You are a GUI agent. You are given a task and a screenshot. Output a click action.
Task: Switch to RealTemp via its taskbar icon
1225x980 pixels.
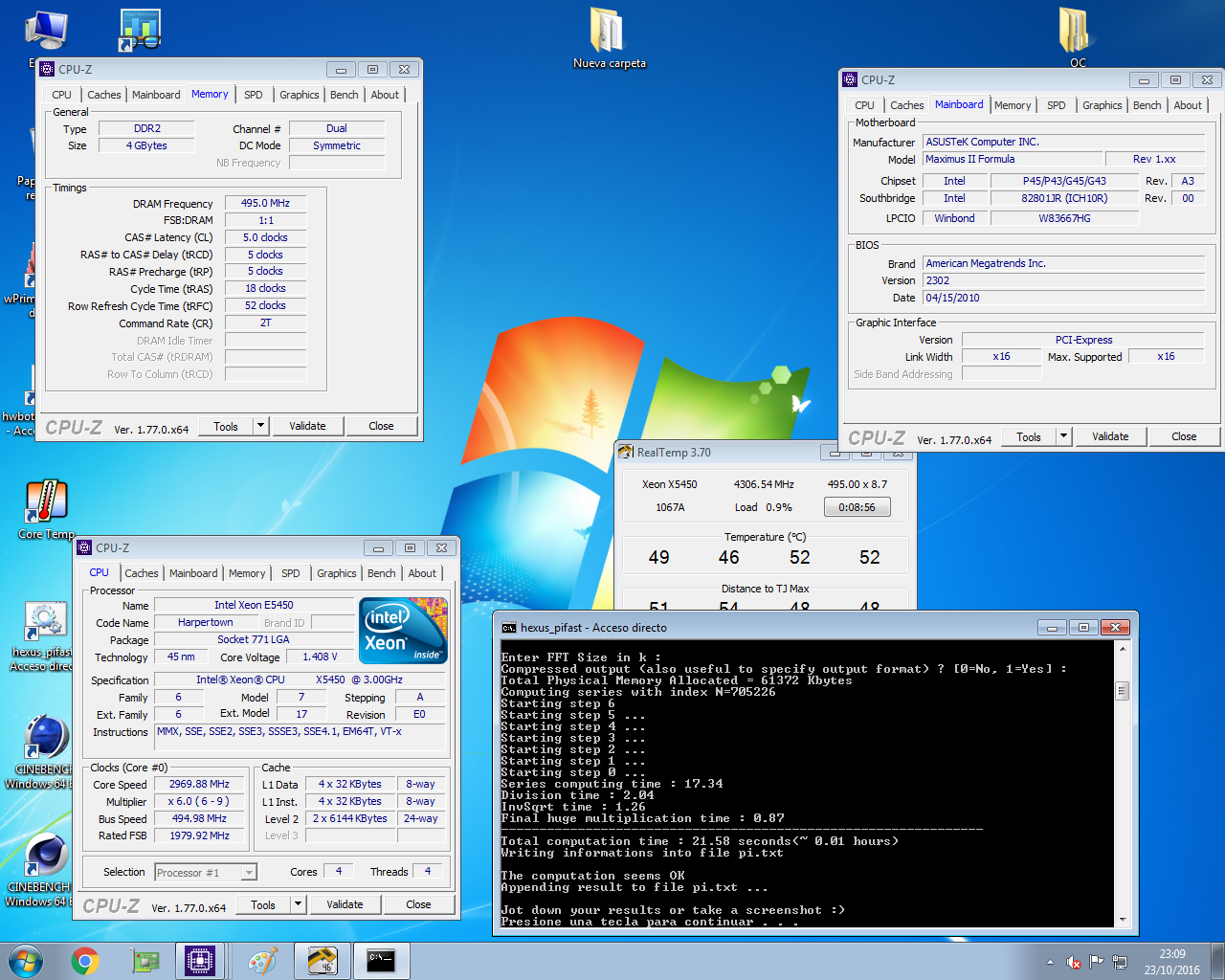(x=322, y=961)
